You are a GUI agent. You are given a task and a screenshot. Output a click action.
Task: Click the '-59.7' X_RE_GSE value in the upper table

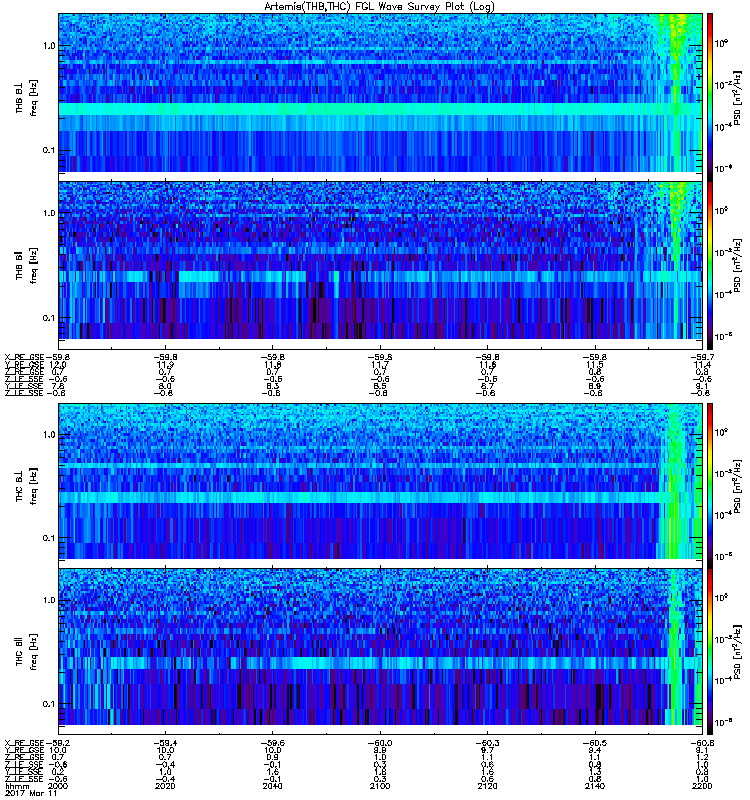(702, 357)
